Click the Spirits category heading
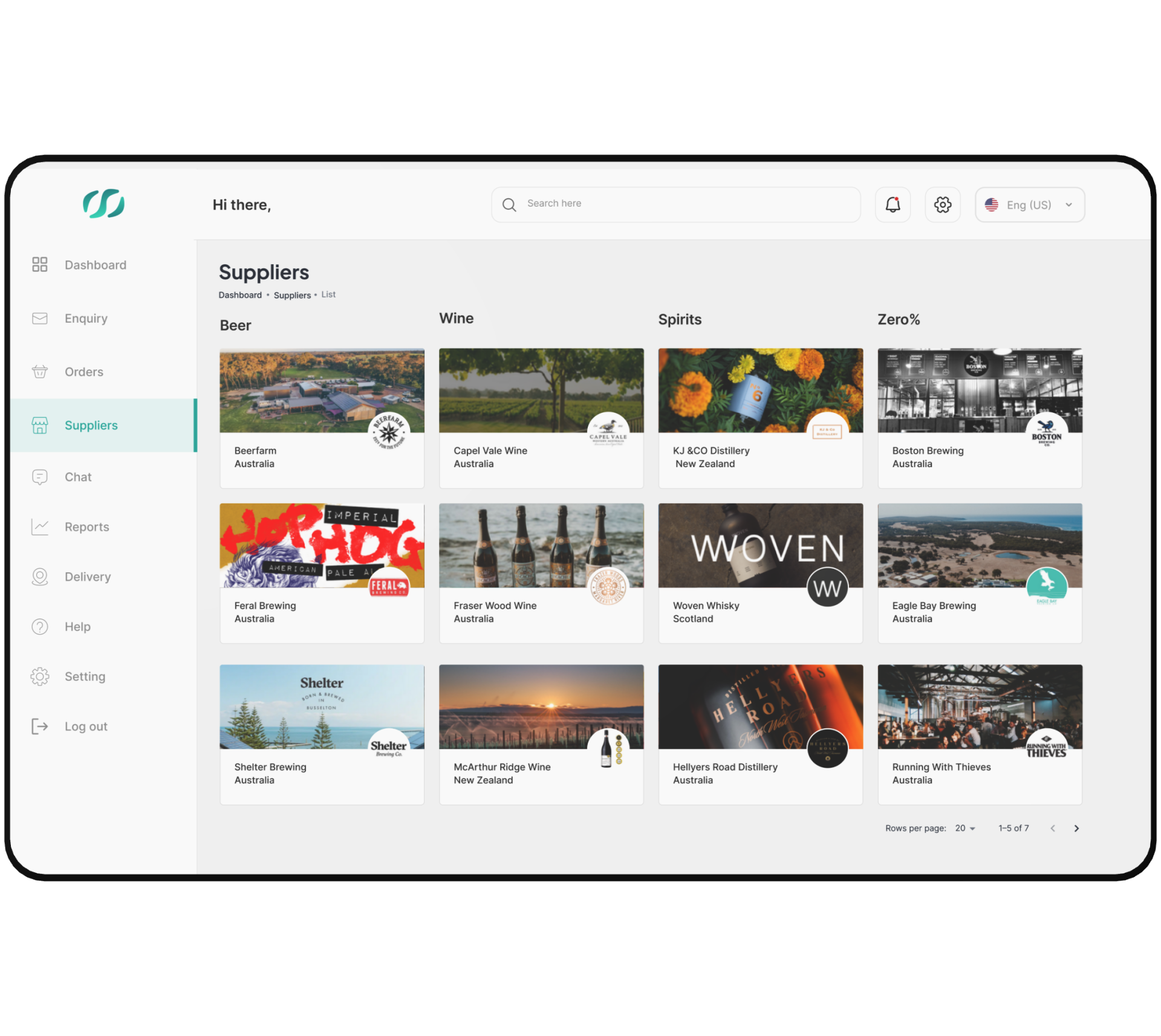The height and width of the screenshot is (1036, 1161). [680, 319]
